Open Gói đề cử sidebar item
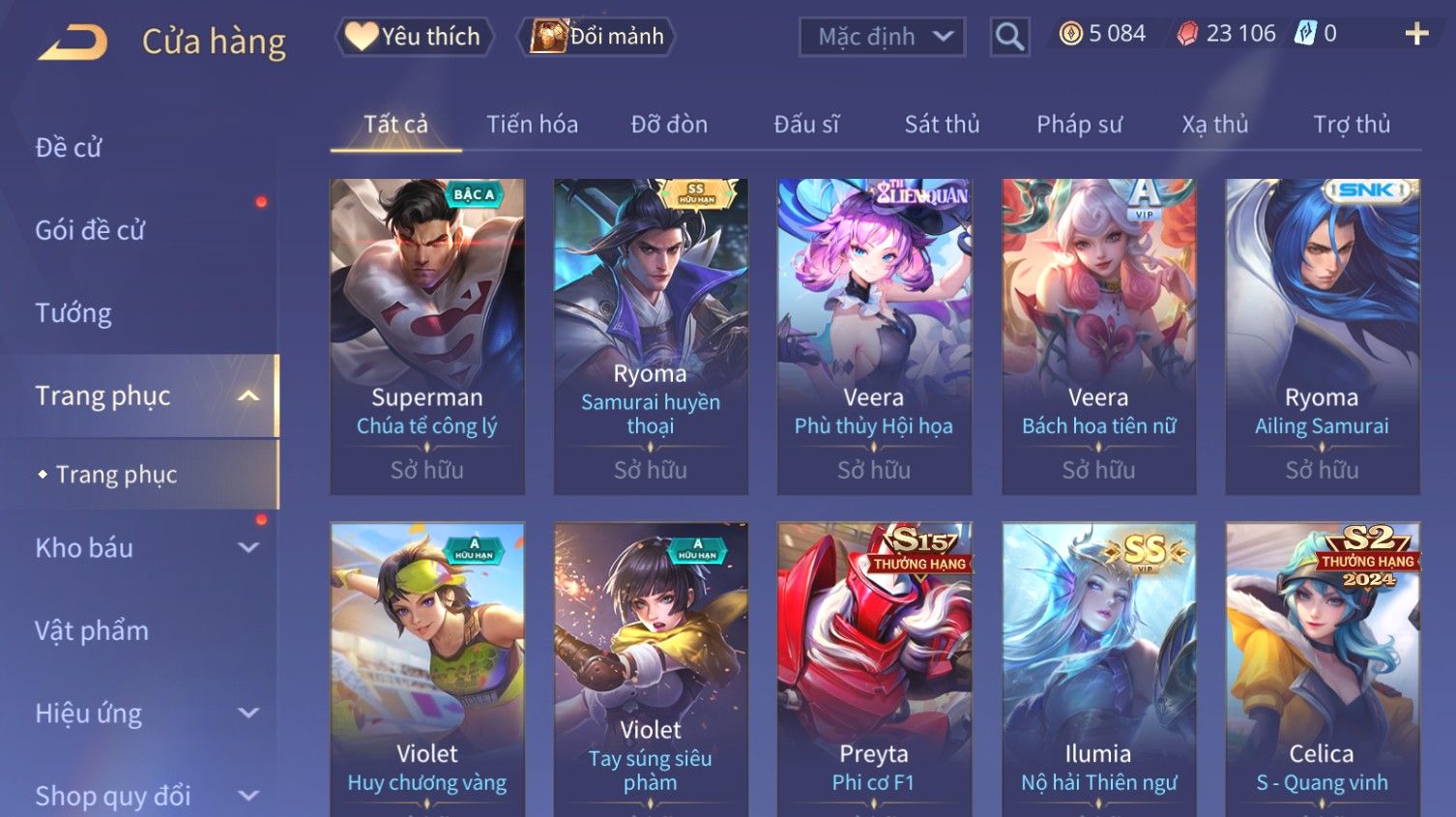This screenshot has width=1456, height=817. [x=90, y=230]
